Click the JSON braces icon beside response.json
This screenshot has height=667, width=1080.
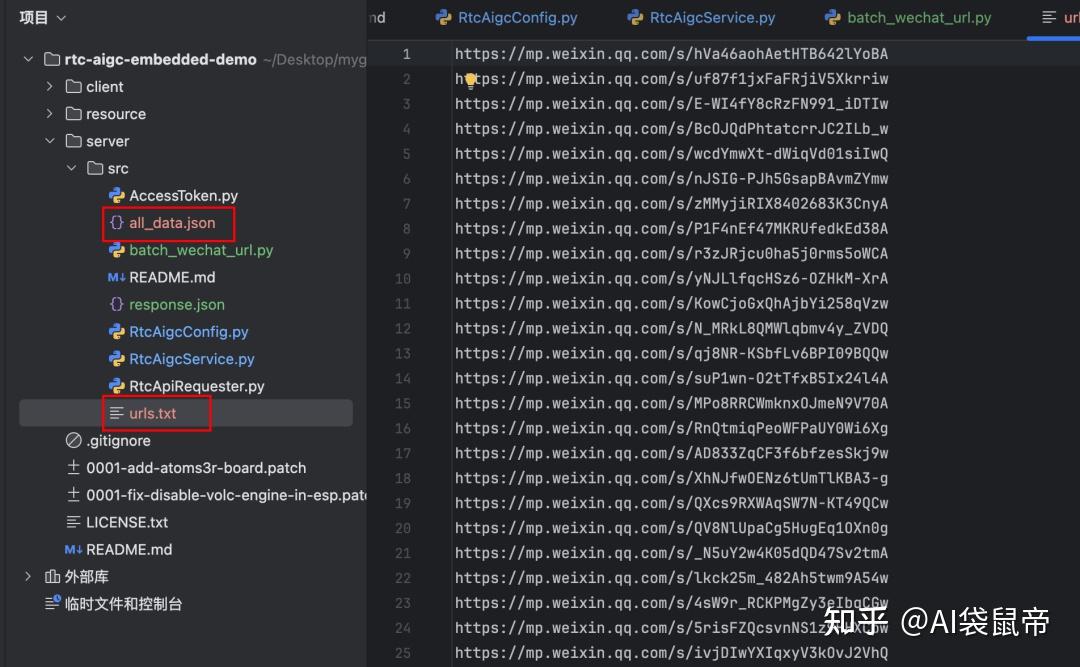point(116,305)
